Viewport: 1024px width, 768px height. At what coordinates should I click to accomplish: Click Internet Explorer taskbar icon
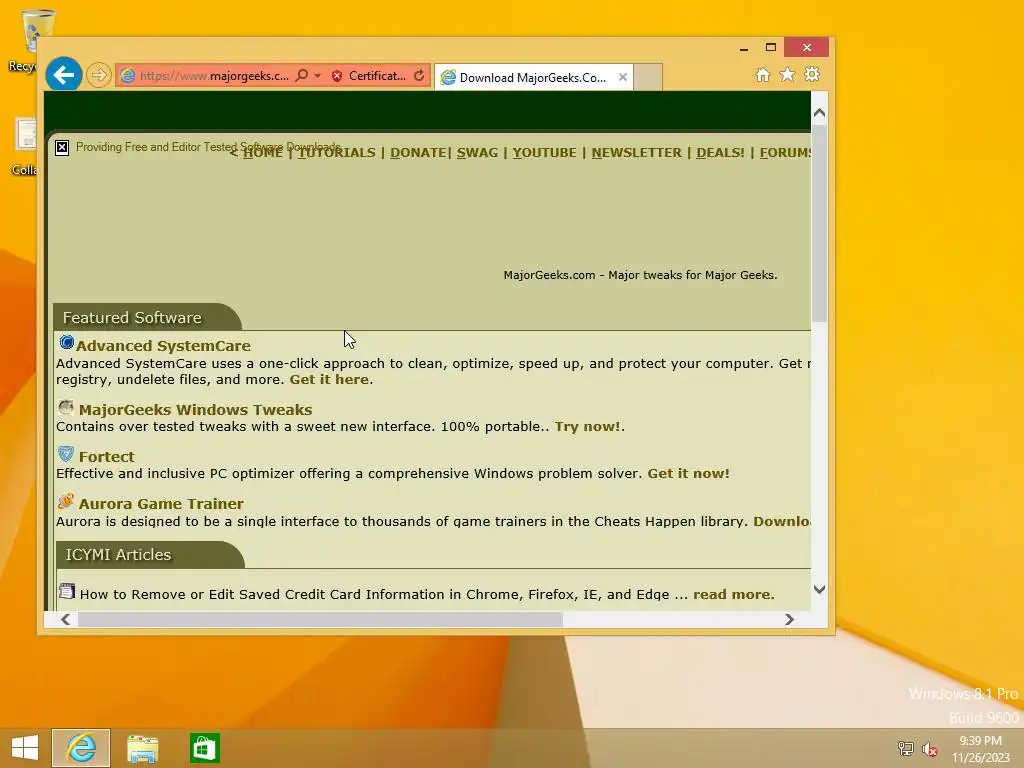[x=81, y=748]
